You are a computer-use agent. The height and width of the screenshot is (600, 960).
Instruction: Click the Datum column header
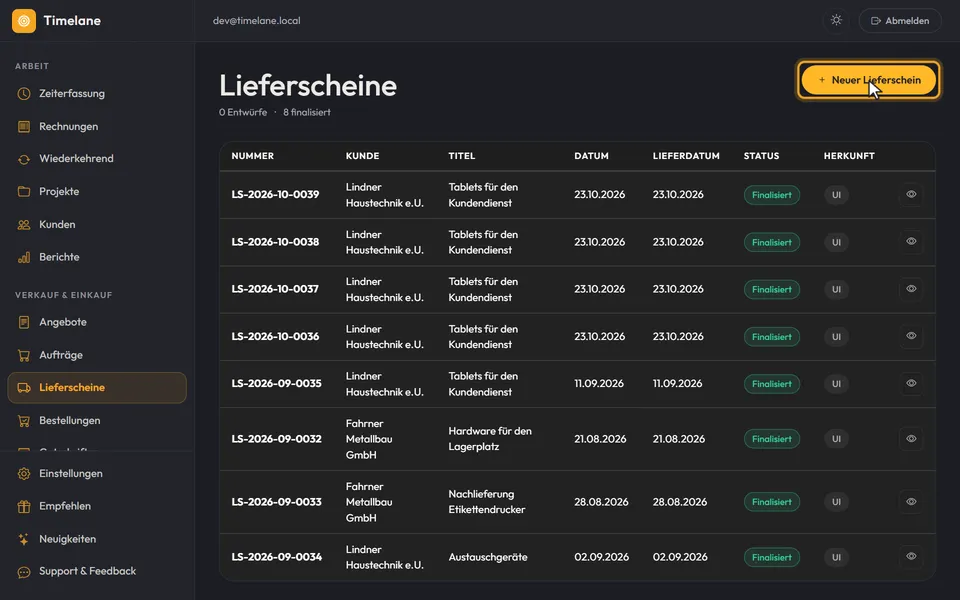591,156
